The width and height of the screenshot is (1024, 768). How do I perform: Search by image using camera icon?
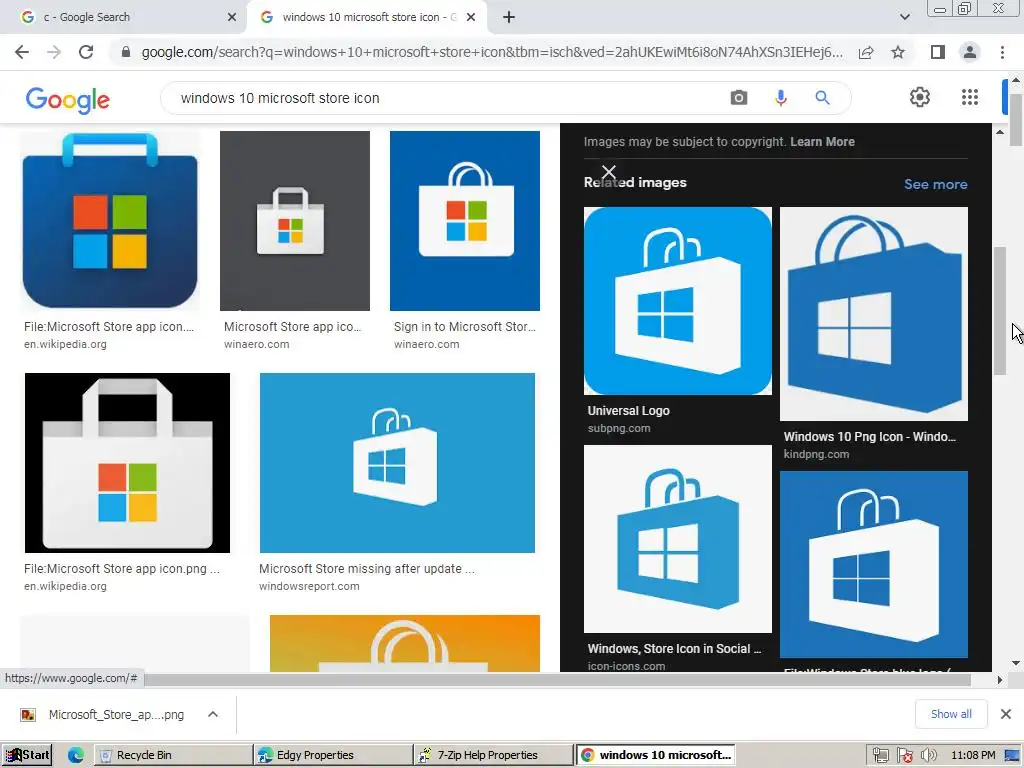[739, 98]
